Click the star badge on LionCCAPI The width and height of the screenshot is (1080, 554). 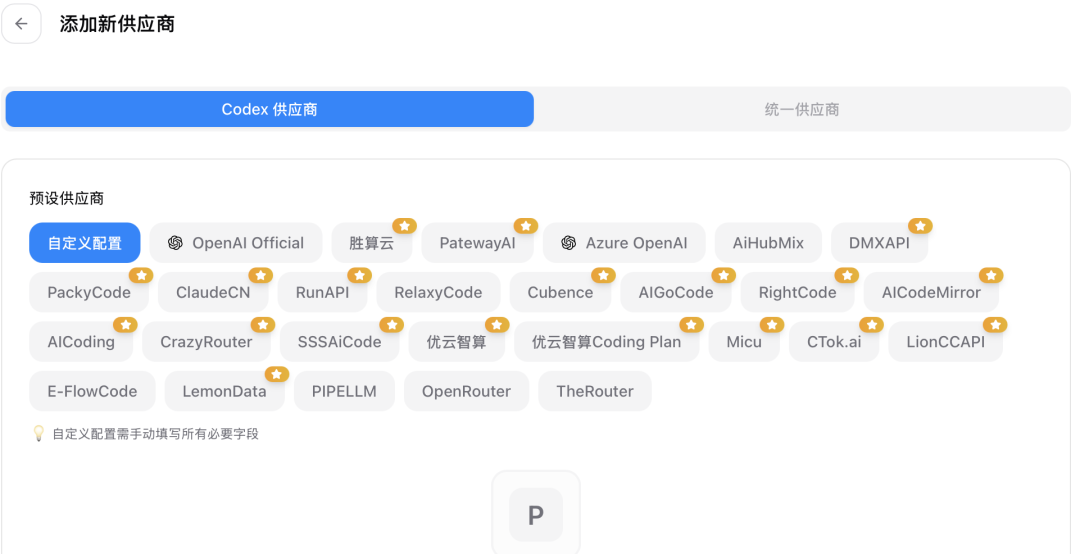(995, 325)
